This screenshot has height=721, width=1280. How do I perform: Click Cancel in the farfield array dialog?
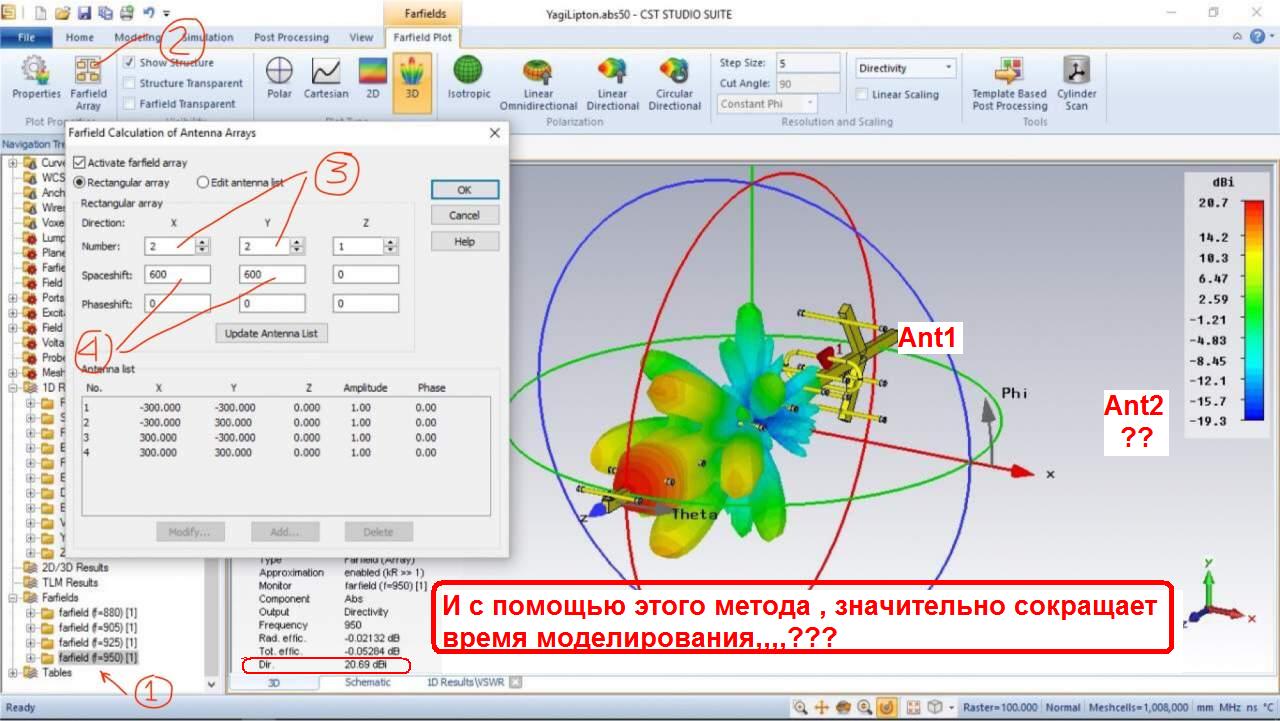click(x=464, y=215)
